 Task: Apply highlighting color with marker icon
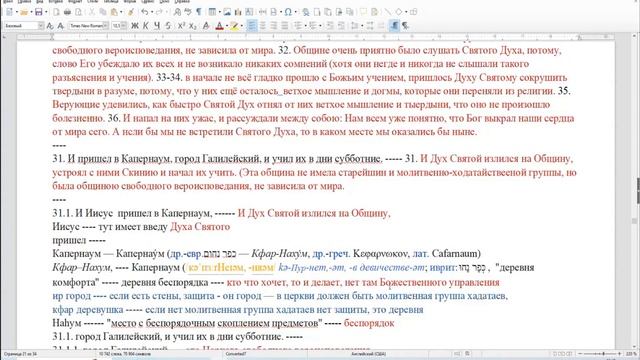point(234,26)
